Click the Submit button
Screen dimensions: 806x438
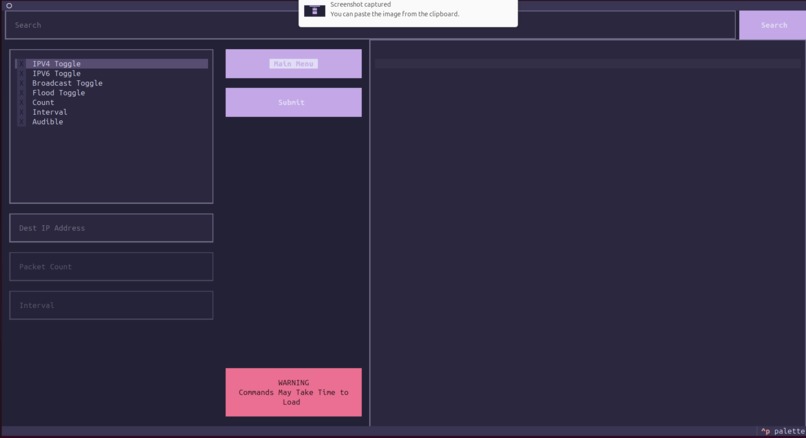click(294, 102)
